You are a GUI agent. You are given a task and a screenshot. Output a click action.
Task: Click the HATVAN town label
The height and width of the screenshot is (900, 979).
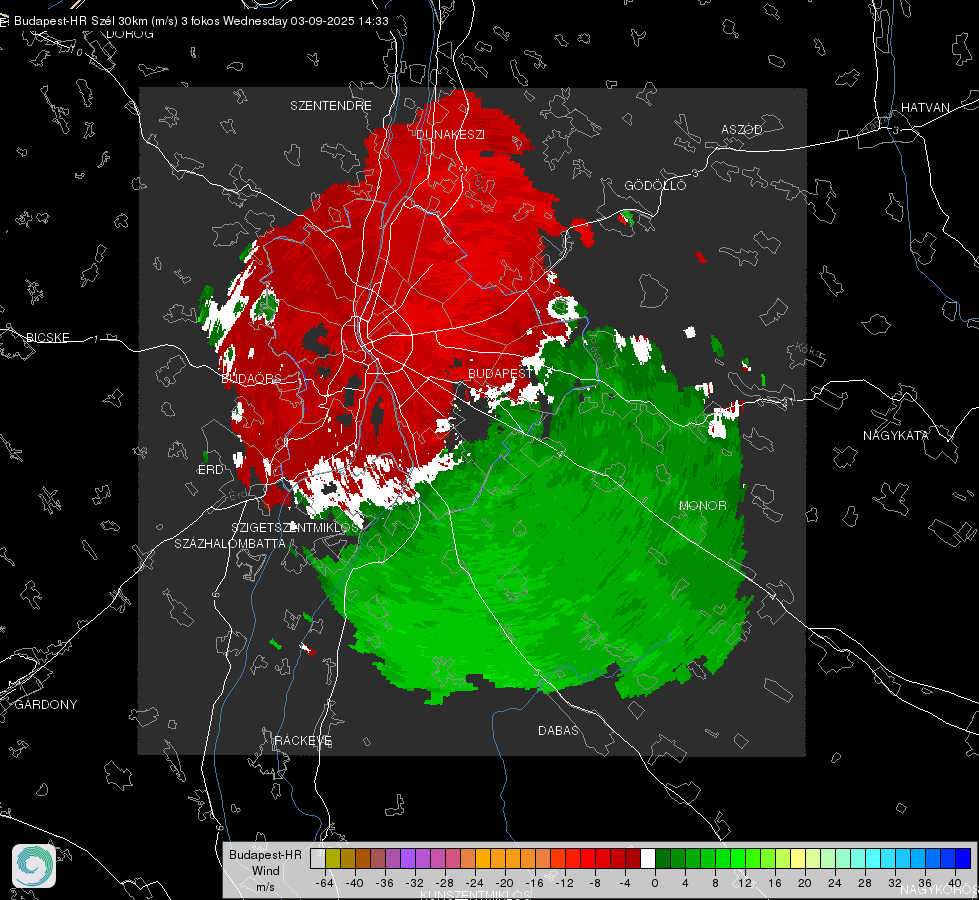pyautogui.click(x=925, y=107)
